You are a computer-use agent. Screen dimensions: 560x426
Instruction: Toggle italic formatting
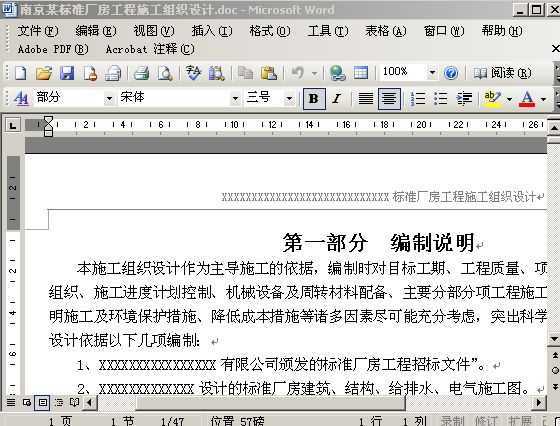click(x=336, y=99)
